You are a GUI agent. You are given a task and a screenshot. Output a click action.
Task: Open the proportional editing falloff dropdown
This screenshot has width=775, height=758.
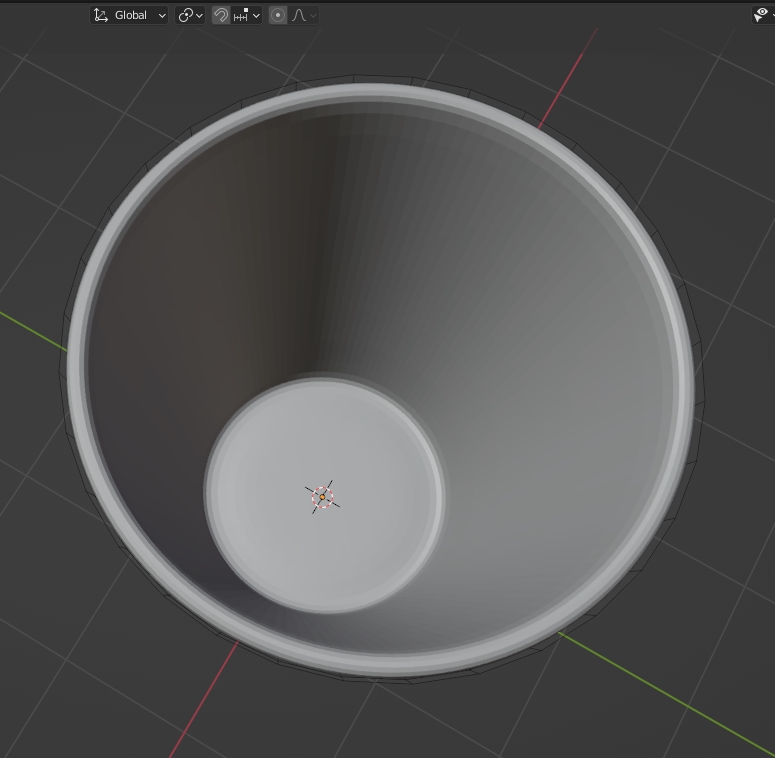[x=303, y=15]
